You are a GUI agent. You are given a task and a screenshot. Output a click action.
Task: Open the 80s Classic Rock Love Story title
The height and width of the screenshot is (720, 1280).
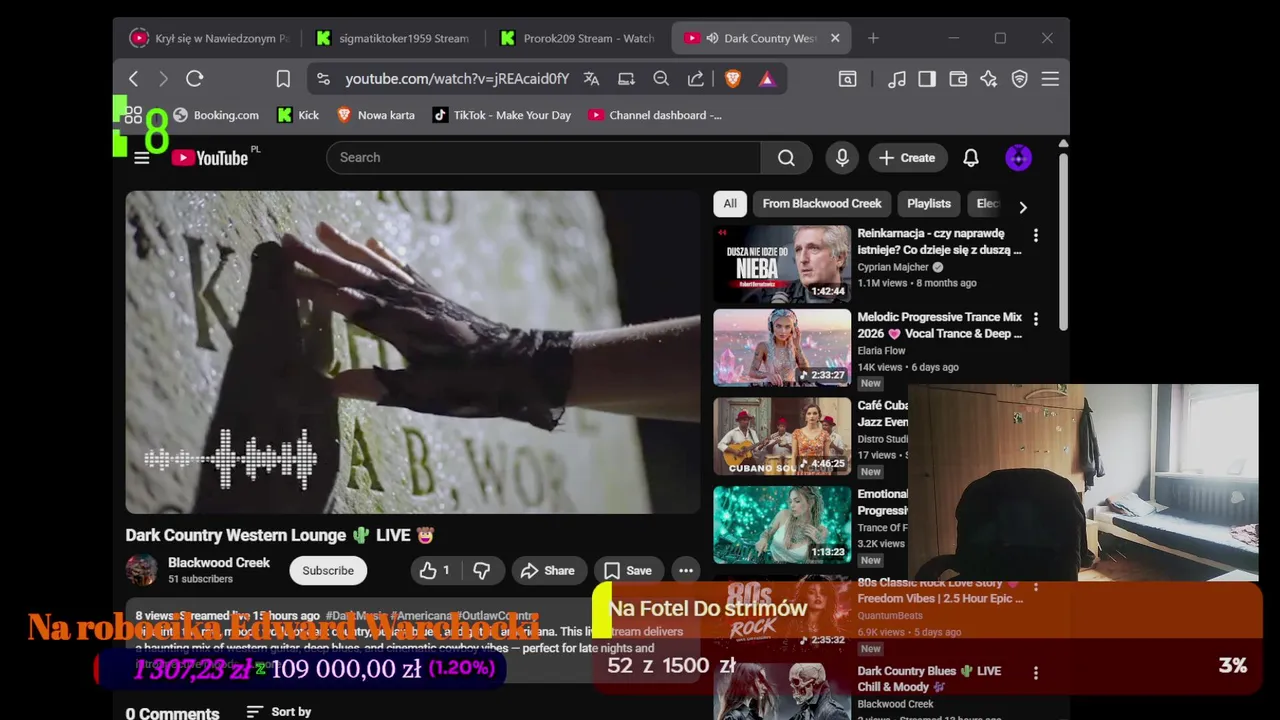(x=940, y=590)
